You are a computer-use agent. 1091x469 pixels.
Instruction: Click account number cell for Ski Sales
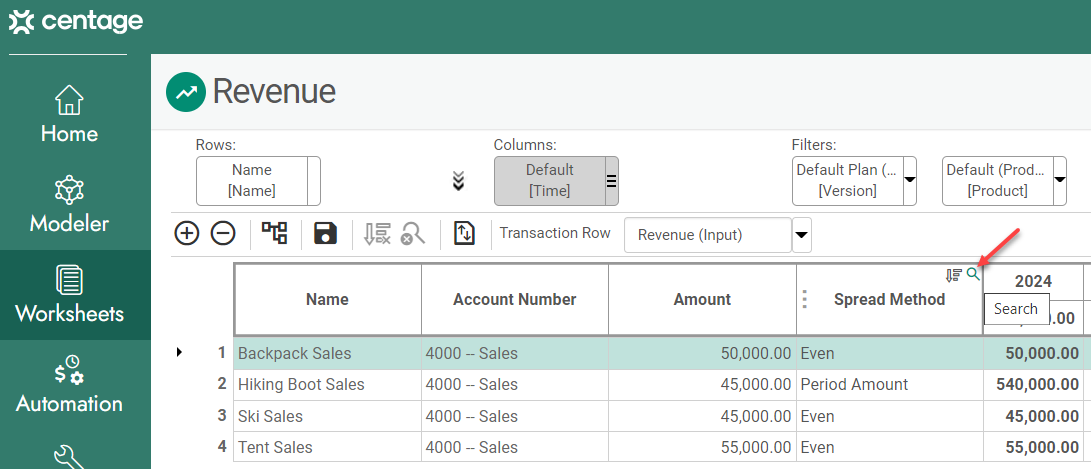[x=515, y=416]
